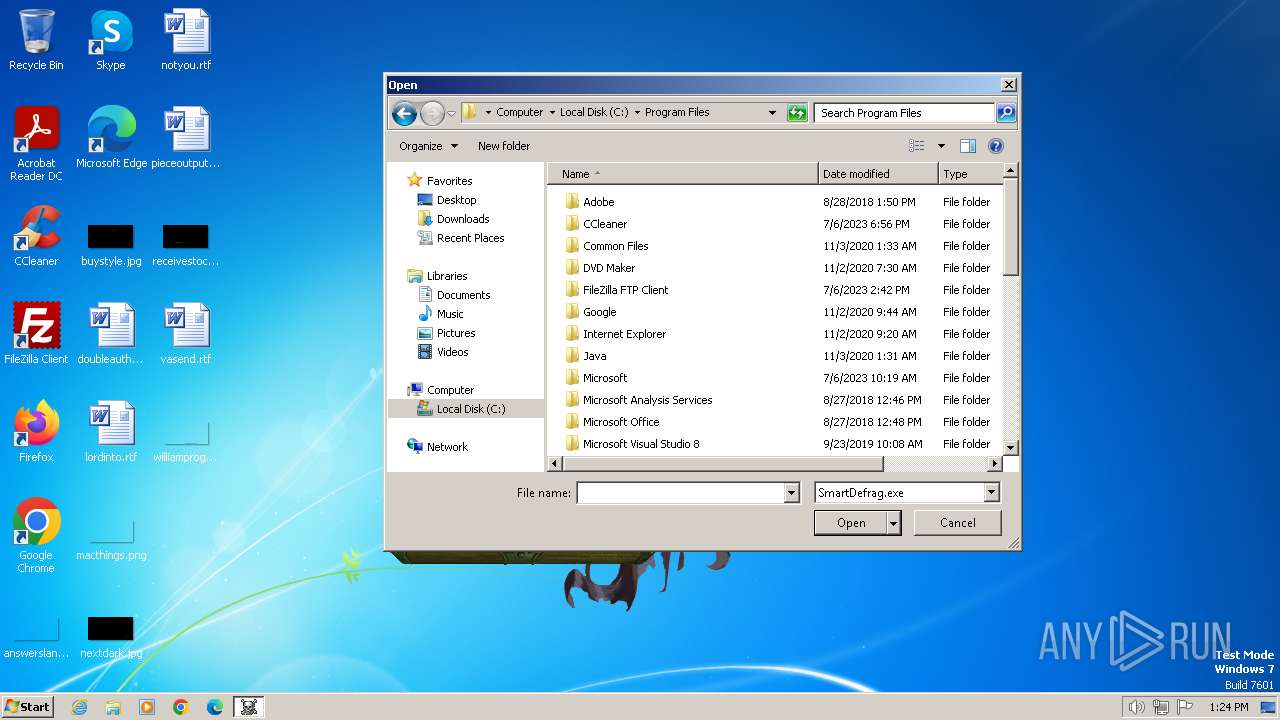The height and width of the screenshot is (720, 1280).
Task: Select Recent Places in navigation pane
Action: [x=470, y=238]
